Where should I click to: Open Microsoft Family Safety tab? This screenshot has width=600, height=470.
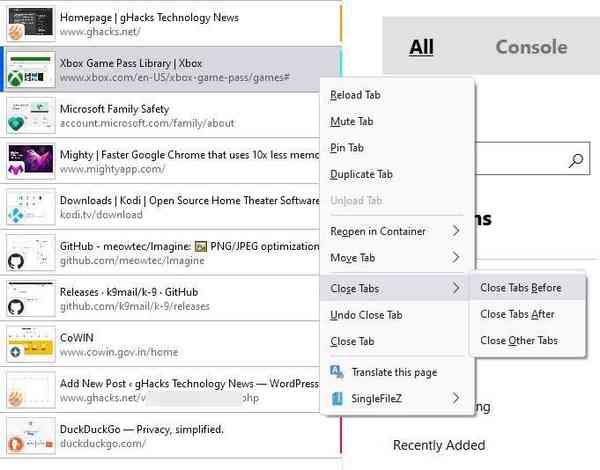(161, 115)
